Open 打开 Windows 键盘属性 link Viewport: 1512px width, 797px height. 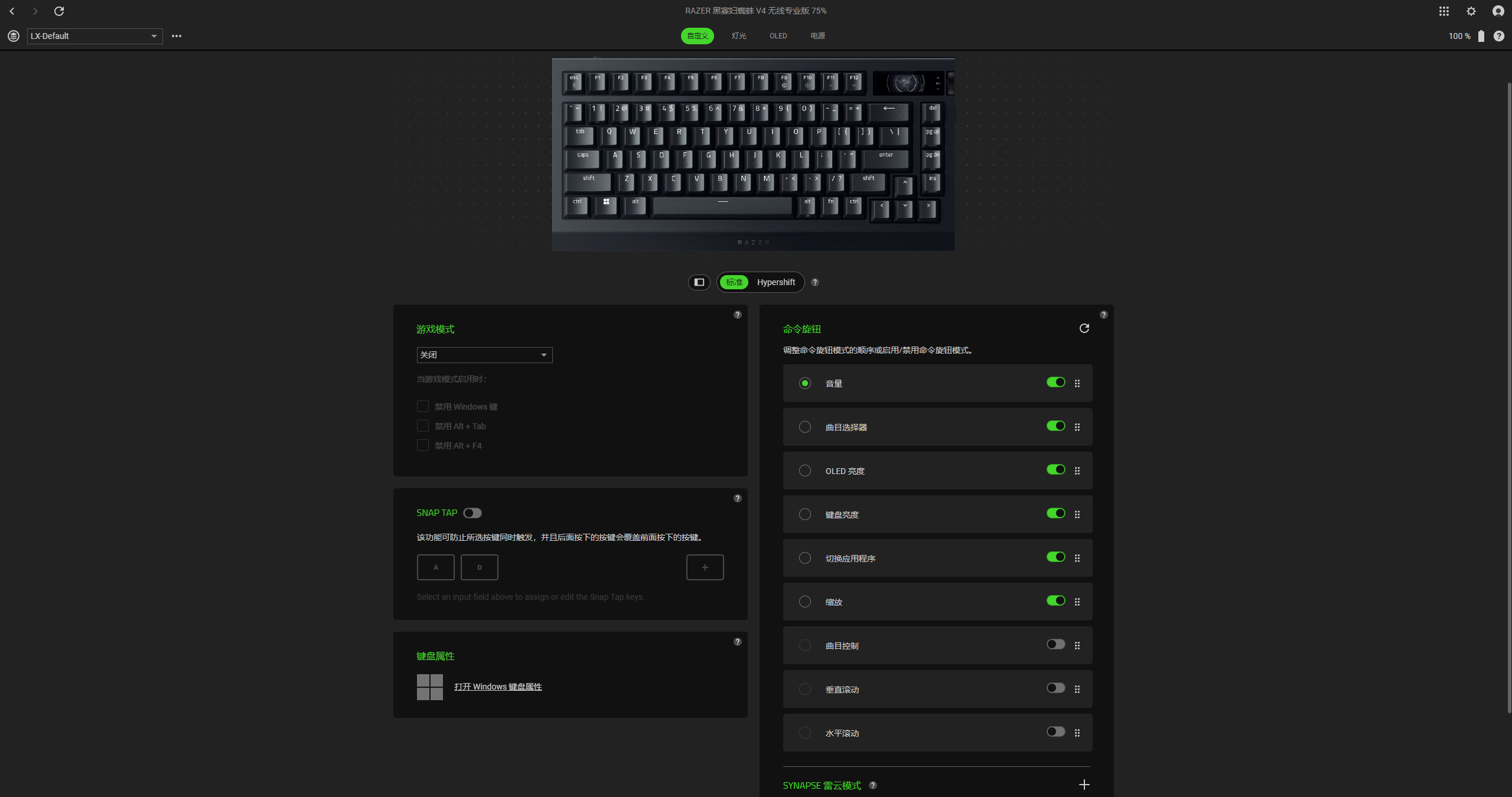[498, 687]
